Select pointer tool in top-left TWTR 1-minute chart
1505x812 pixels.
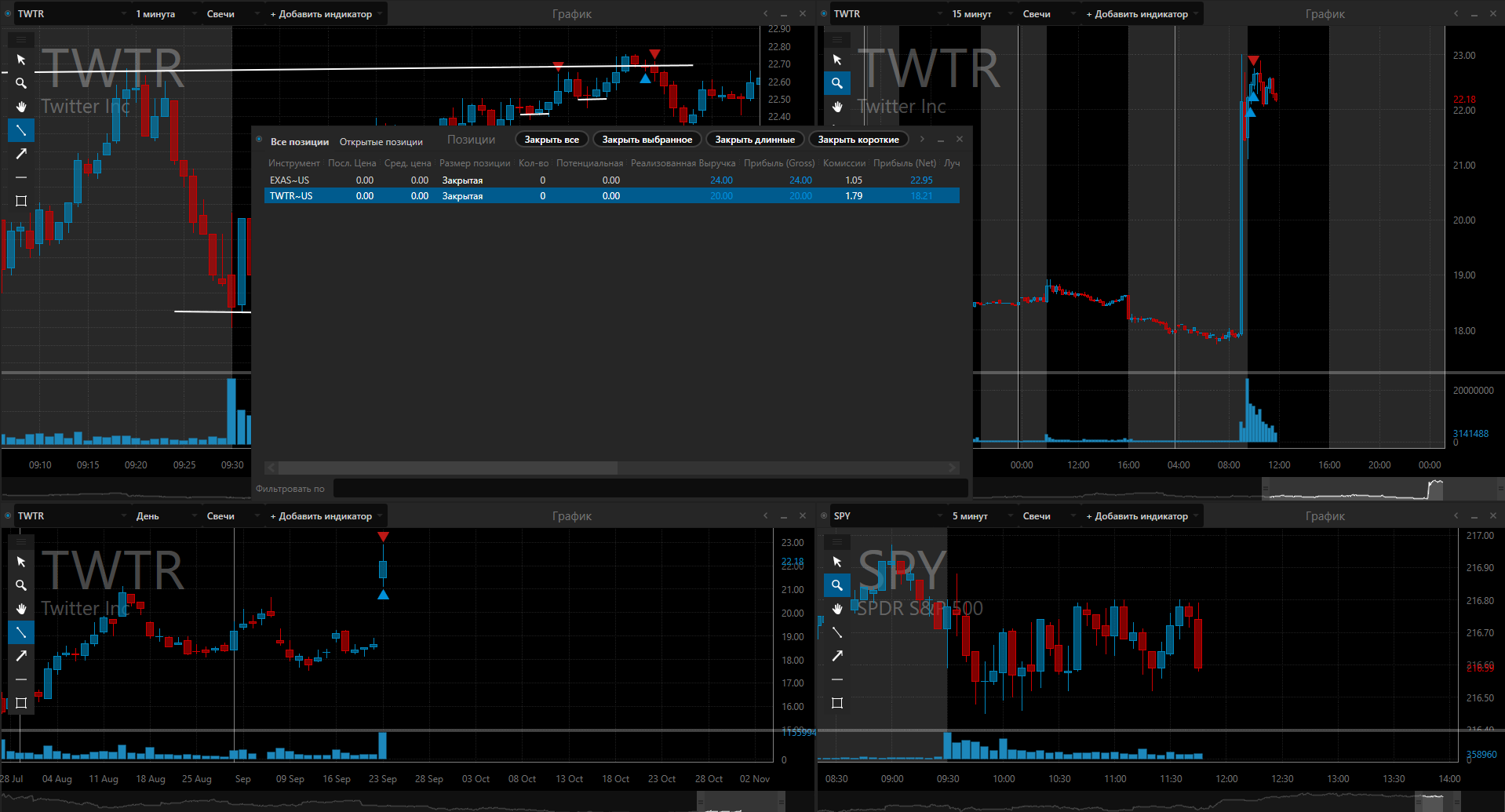(x=21, y=60)
